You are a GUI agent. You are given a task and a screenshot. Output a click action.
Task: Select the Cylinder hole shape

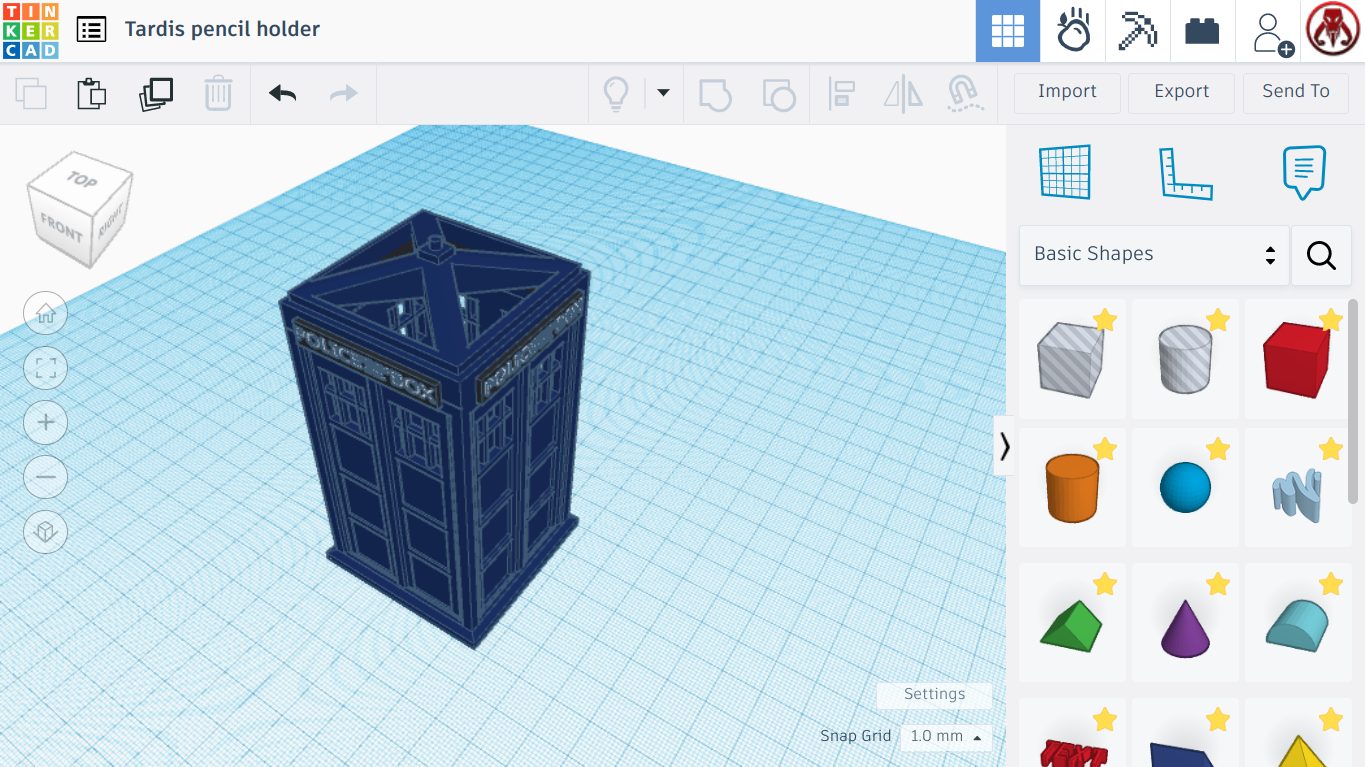tap(1185, 359)
